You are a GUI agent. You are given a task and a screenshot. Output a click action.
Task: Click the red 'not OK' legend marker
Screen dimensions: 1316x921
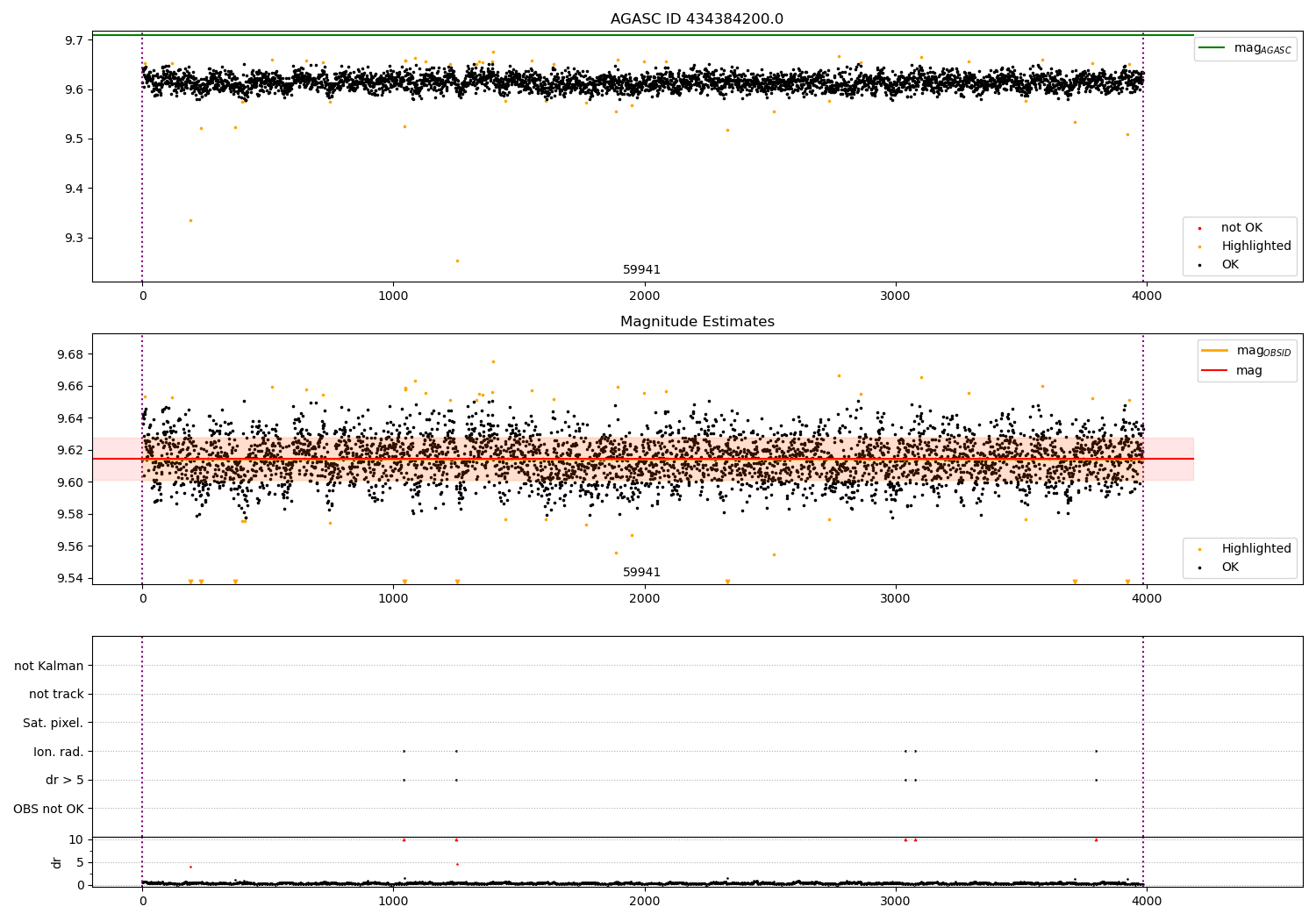[x=1199, y=228]
